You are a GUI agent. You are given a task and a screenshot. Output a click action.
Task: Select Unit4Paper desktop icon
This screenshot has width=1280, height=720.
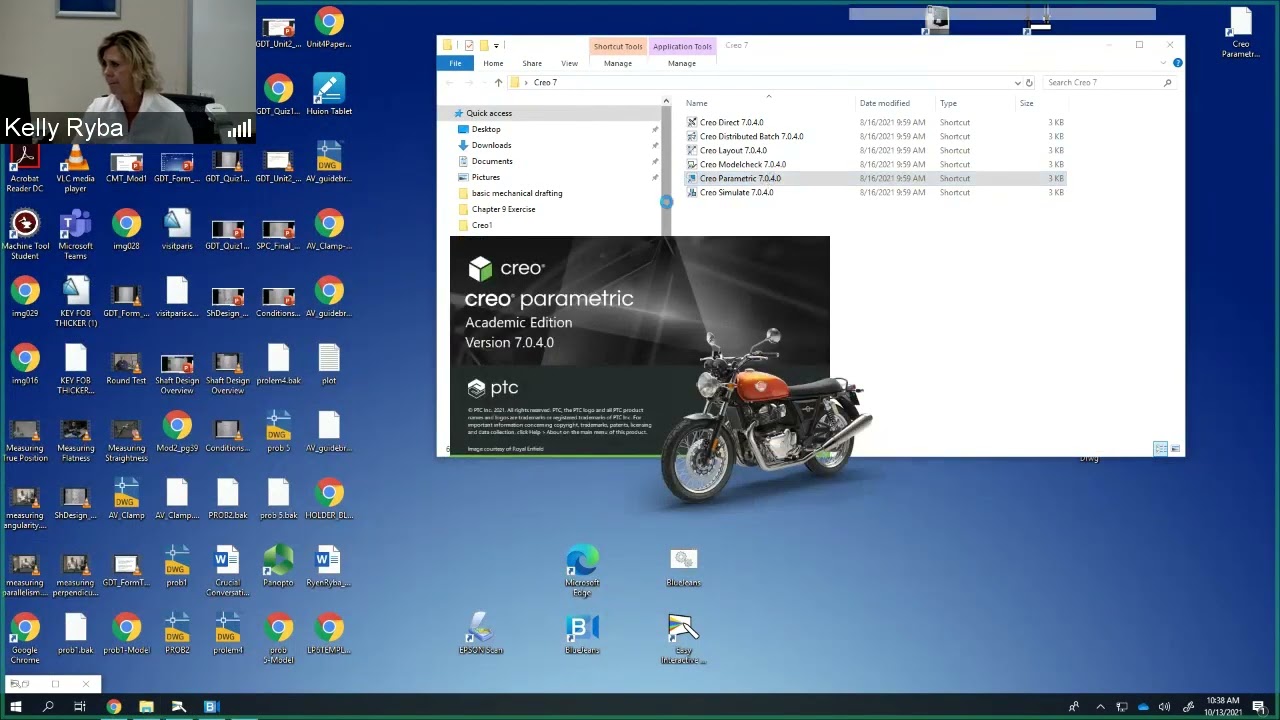click(x=329, y=28)
